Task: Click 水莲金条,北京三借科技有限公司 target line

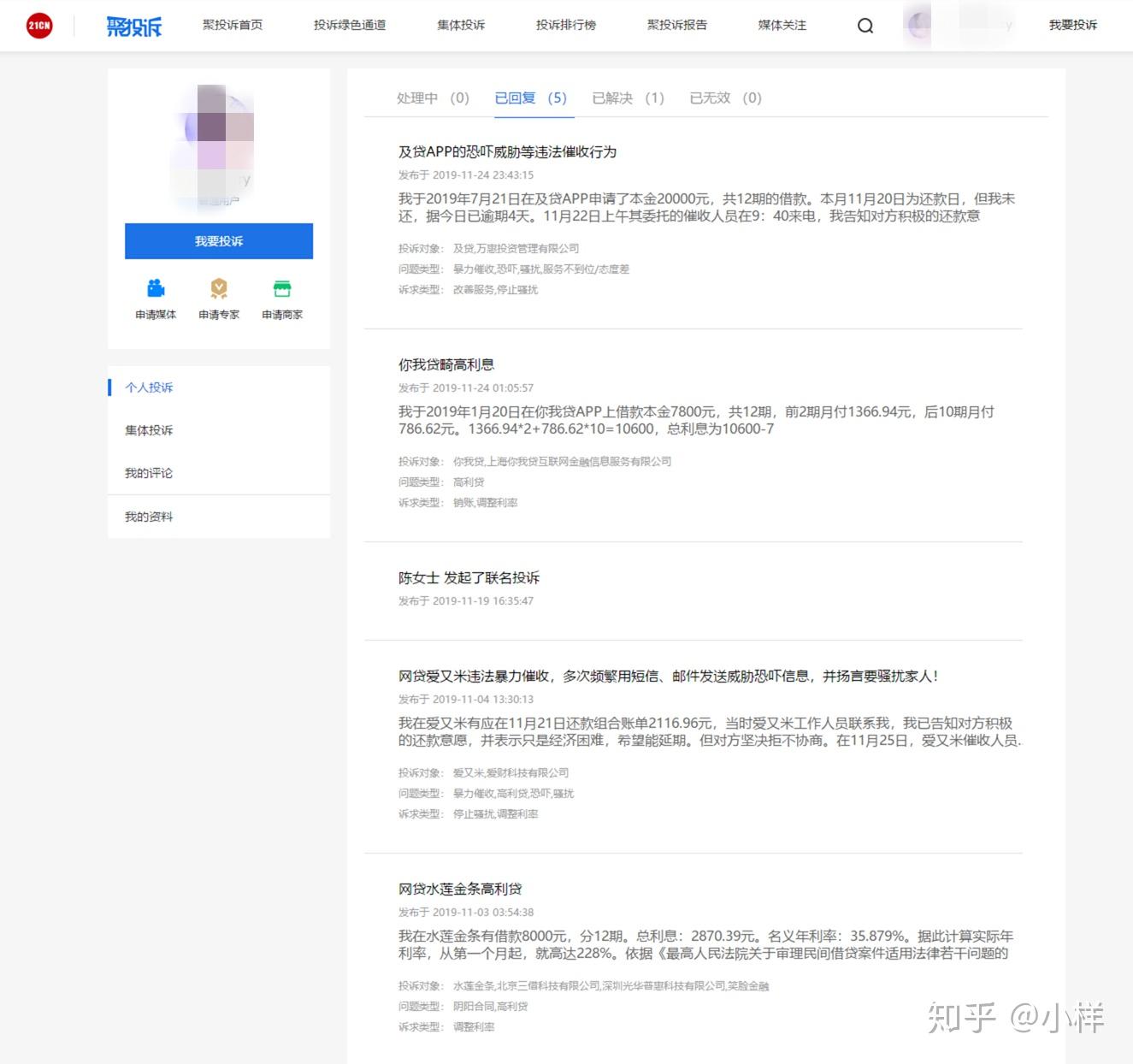Action: coord(611,986)
